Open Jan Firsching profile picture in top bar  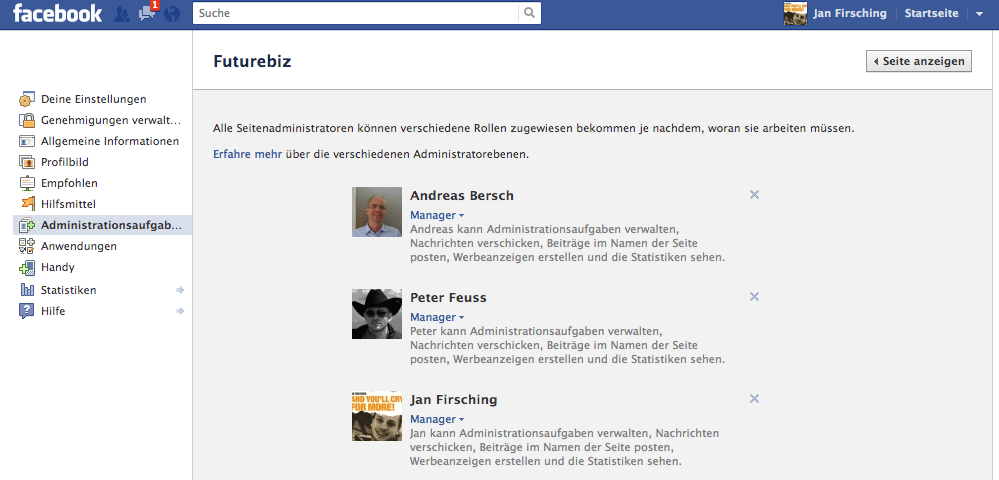click(796, 13)
